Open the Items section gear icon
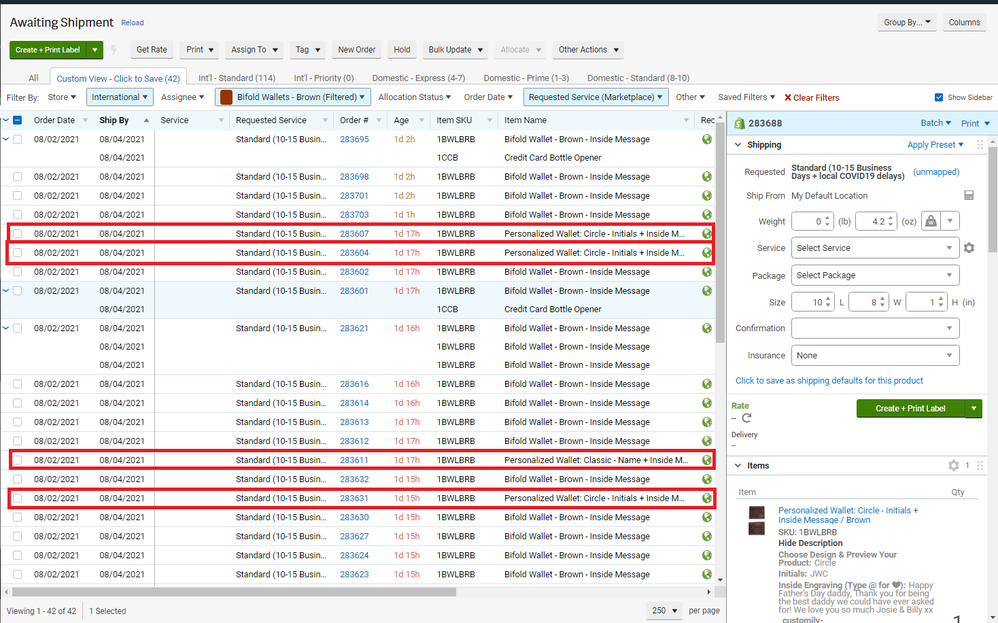 point(953,465)
